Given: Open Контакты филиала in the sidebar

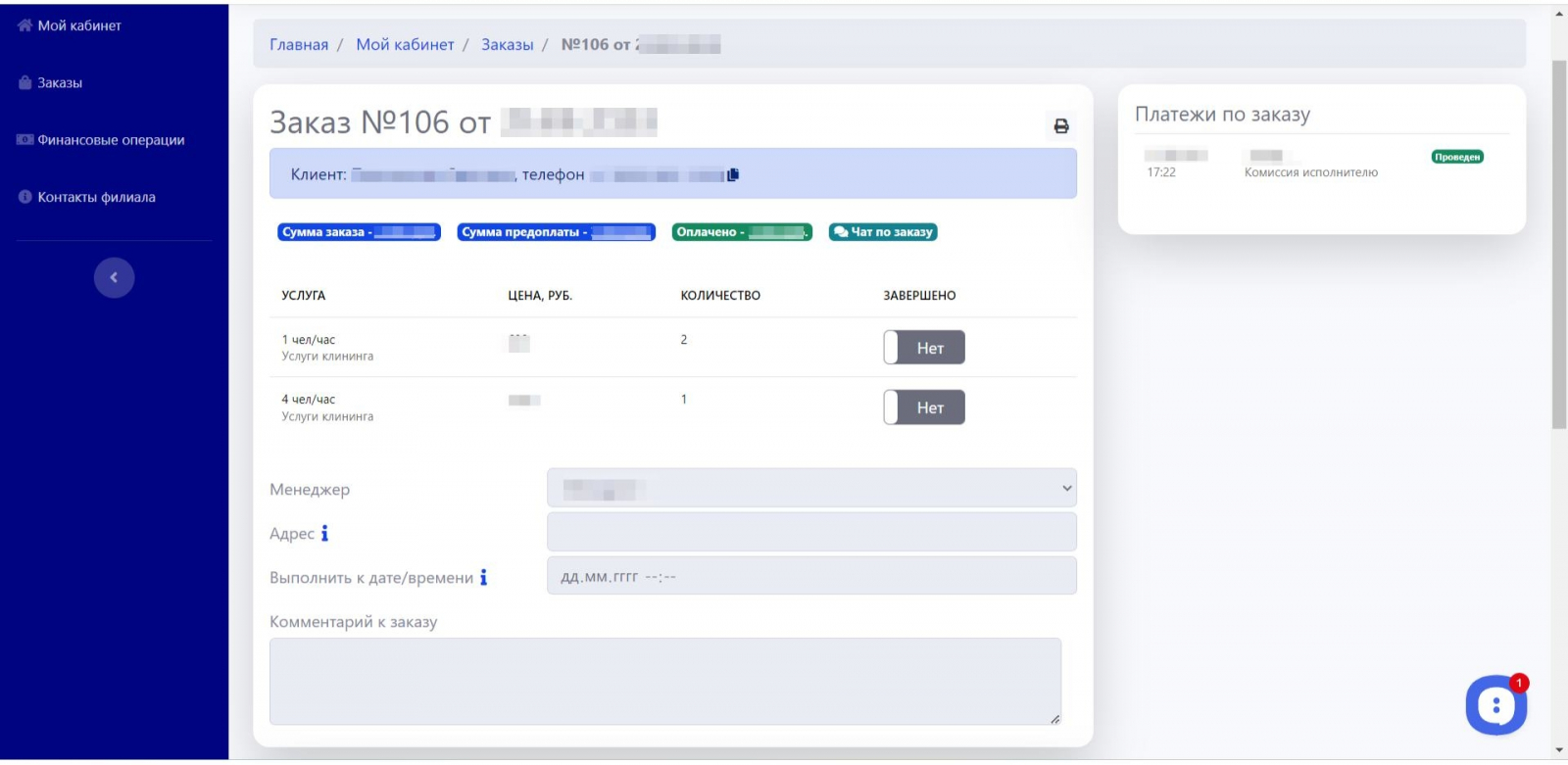Looking at the screenshot, I should [87, 197].
